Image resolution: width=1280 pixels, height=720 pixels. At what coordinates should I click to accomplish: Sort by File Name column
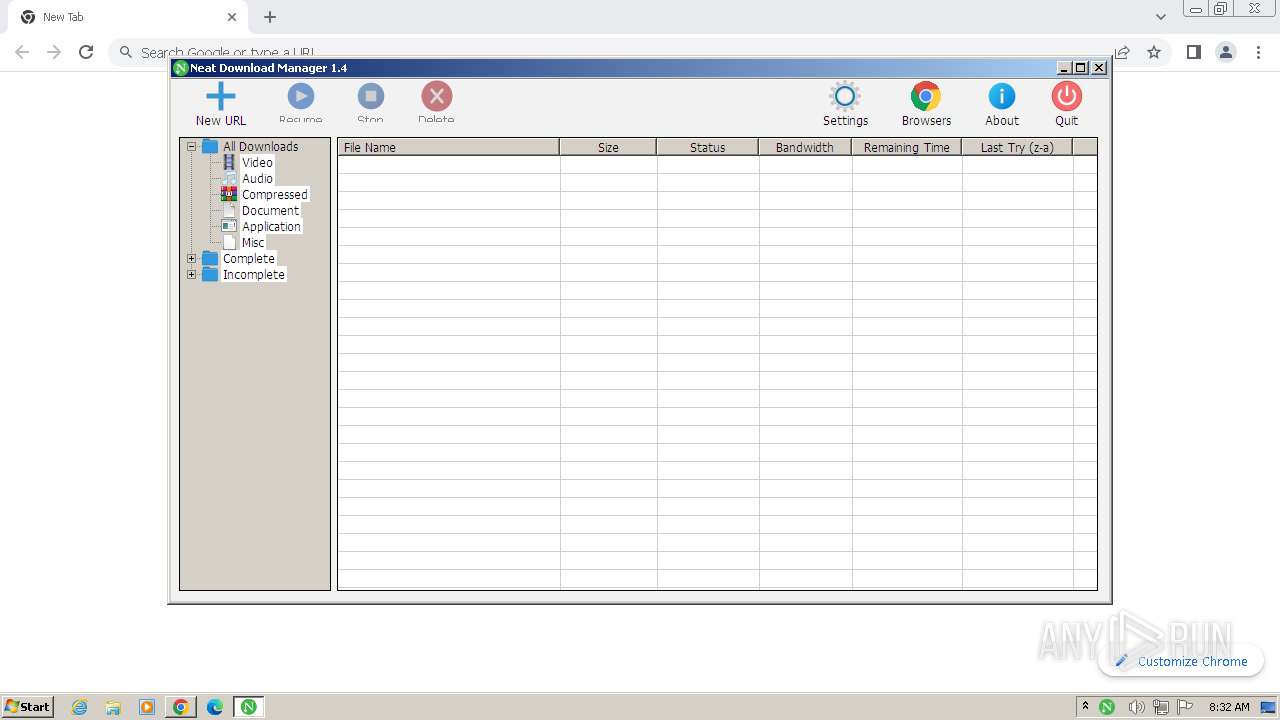[x=448, y=147]
